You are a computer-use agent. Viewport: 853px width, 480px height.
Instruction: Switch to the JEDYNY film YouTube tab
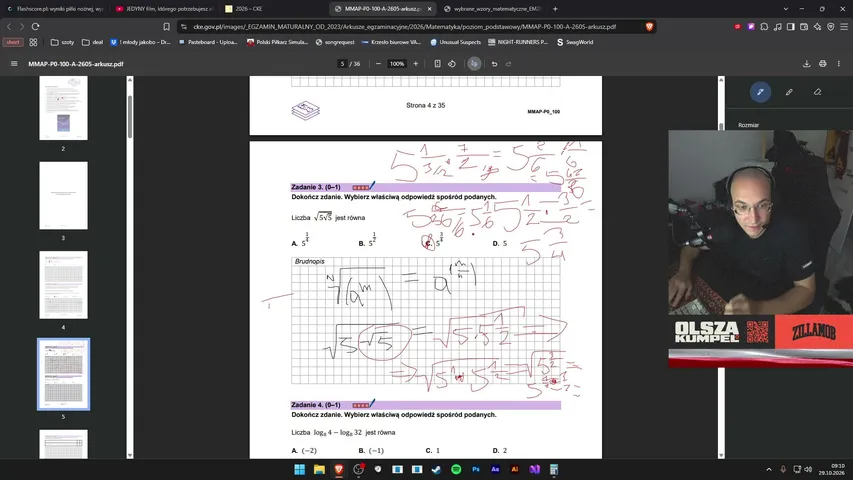[x=163, y=9]
